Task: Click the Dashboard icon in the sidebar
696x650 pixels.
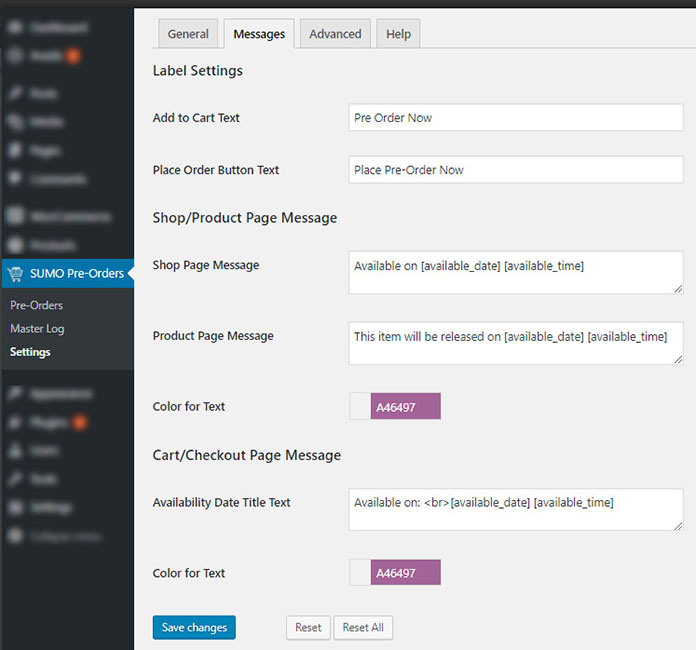Action: (x=16, y=27)
